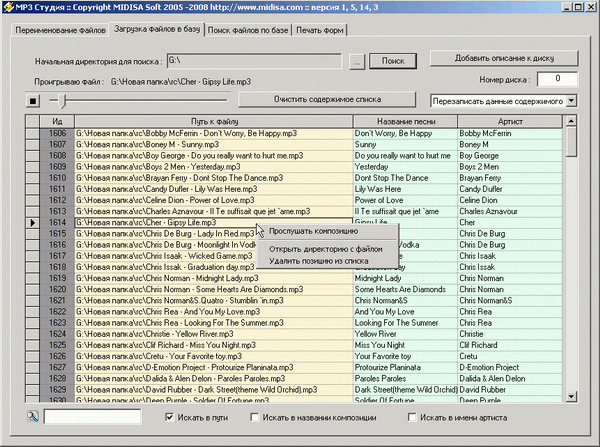Screen dimensions: 600x447
Task: Click the browse '...' button beside directory field
Action: tap(357, 61)
